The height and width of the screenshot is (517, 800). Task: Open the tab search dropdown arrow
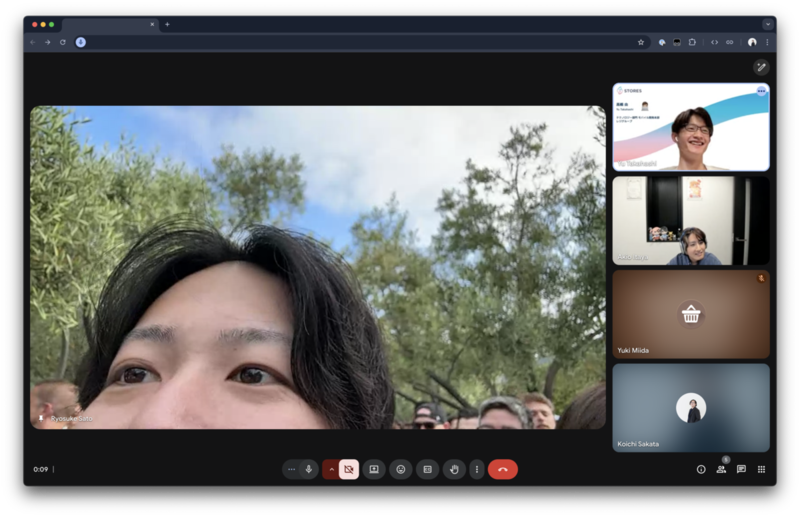[x=767, y=24]
